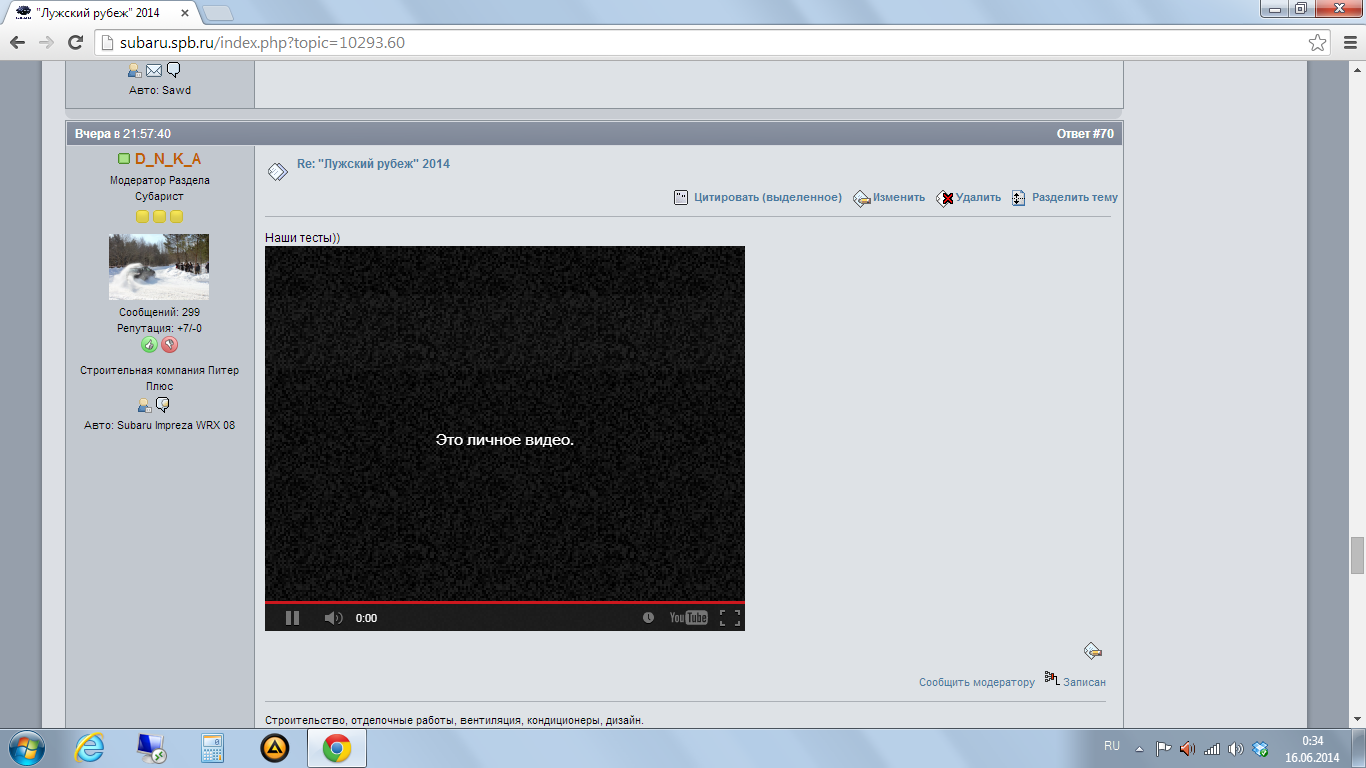Click the RU language indicator in the taskbar

[x=1111, y=746]
